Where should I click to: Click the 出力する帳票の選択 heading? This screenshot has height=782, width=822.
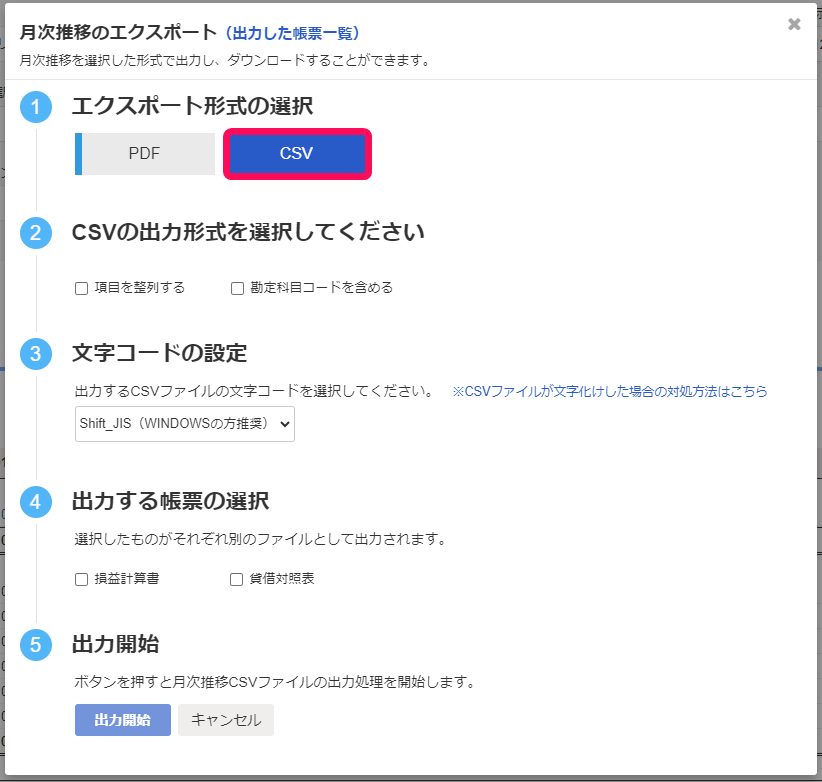[x=170, y=502]
